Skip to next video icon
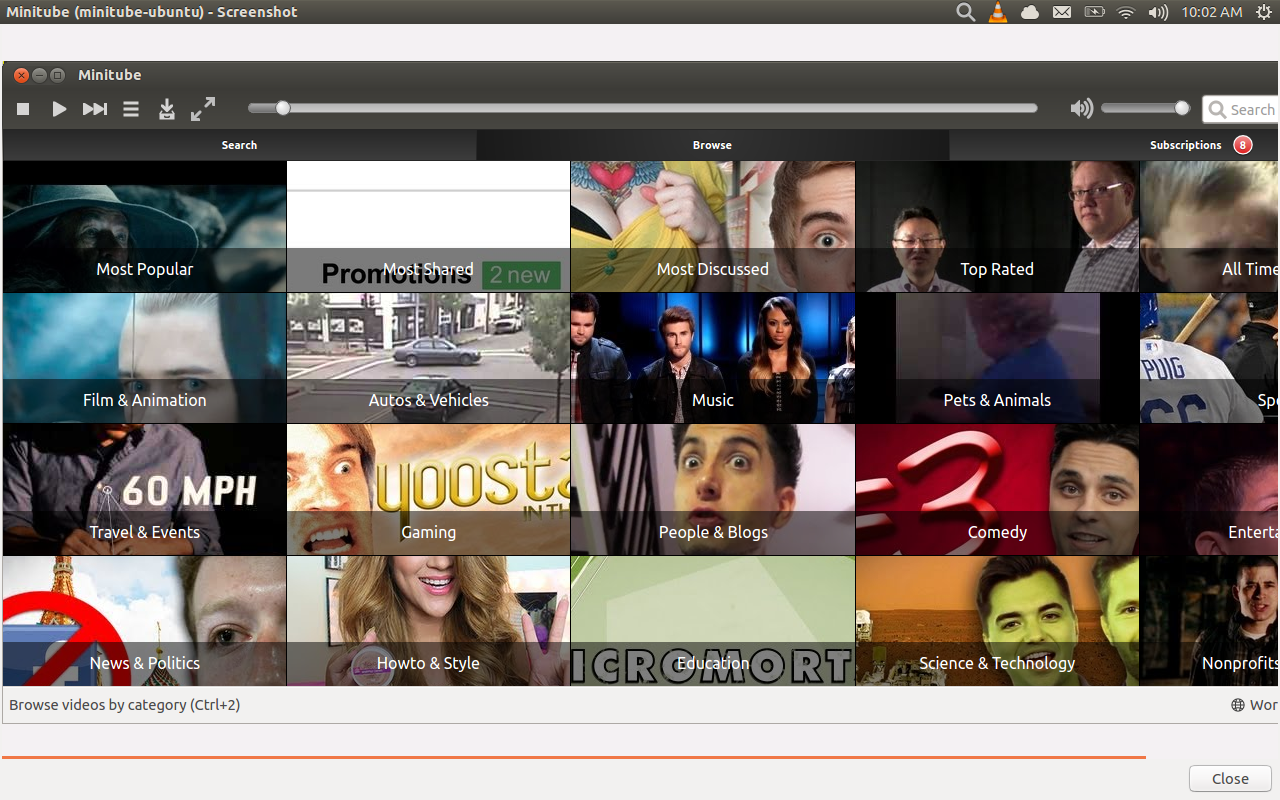 click(x=95, y=109)
